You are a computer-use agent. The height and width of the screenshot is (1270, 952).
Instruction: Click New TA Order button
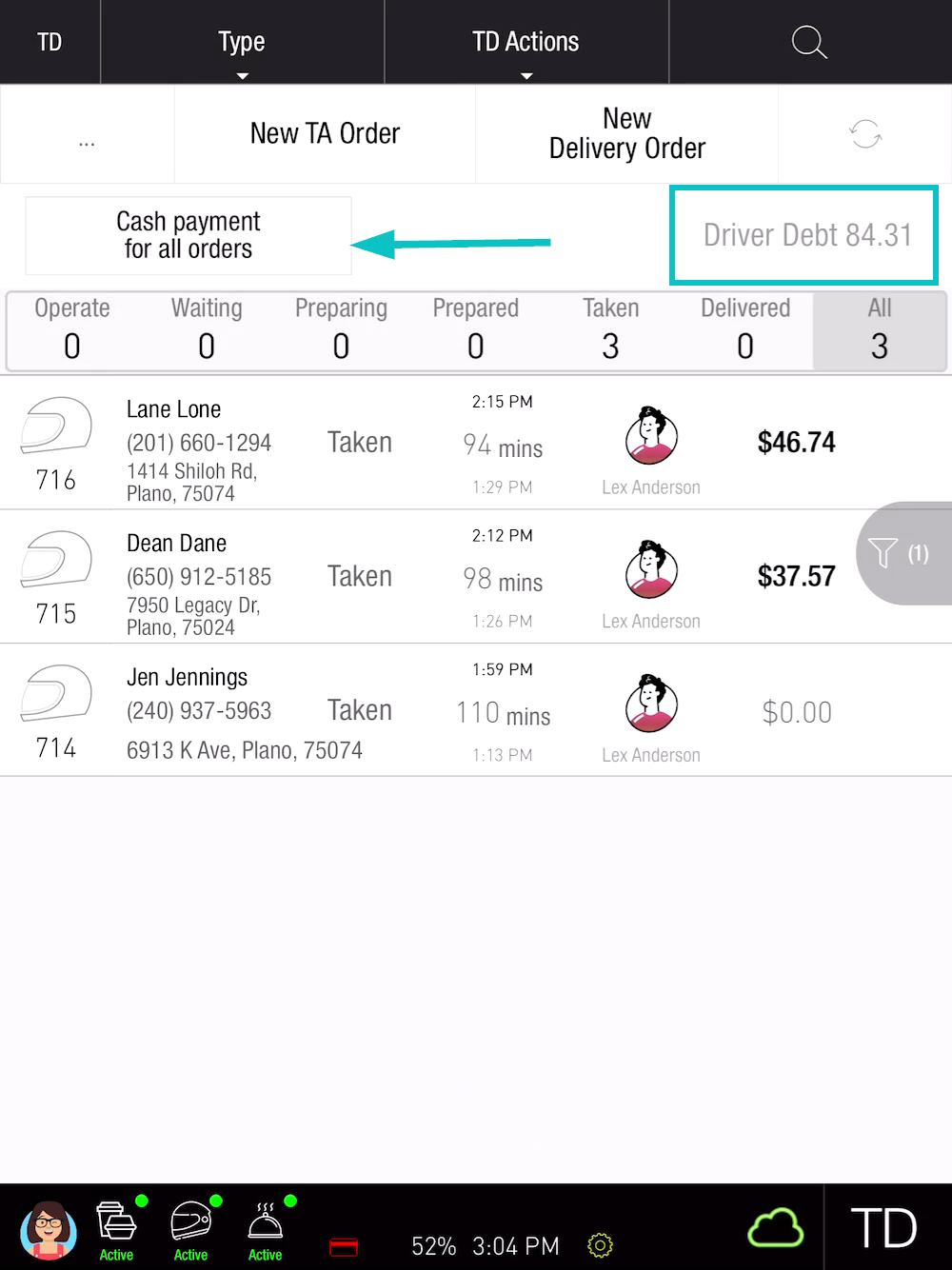point(325,134)
